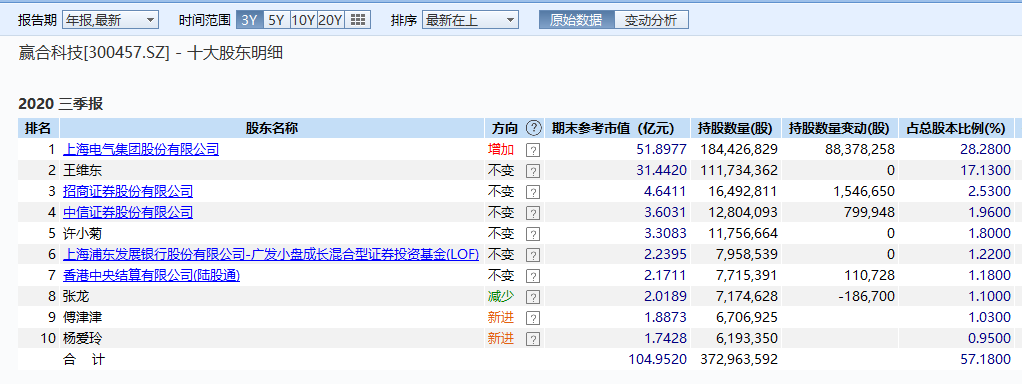1022x384 pixels.
Task: Click the 2020 三季报 section heading
Action: click(x=61, y=104)
